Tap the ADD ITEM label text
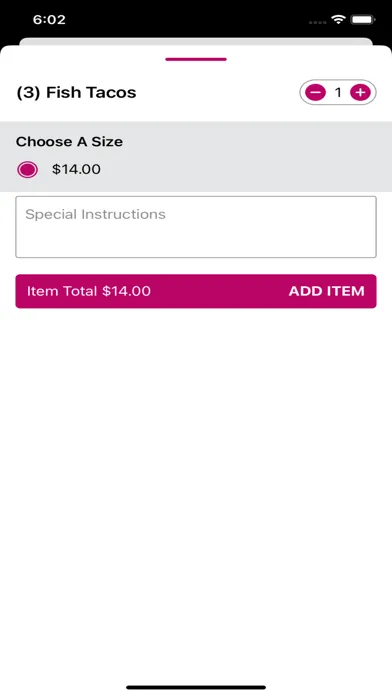The image size is (392, 696). pos(327,291)
